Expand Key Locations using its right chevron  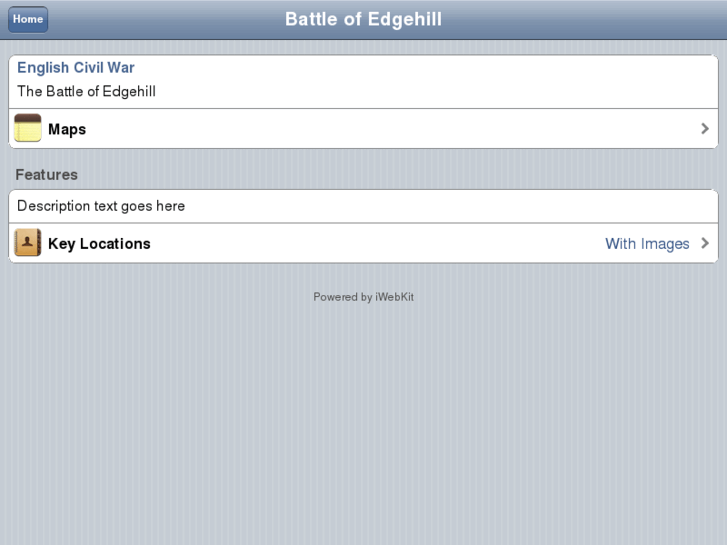705,243
